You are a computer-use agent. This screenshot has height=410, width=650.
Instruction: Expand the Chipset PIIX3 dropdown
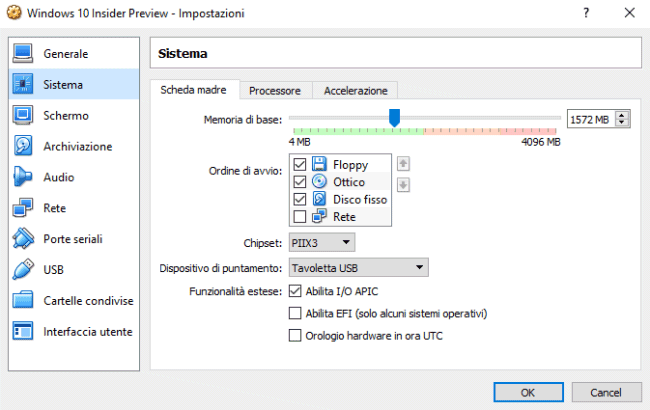click(x=322, y=242)
